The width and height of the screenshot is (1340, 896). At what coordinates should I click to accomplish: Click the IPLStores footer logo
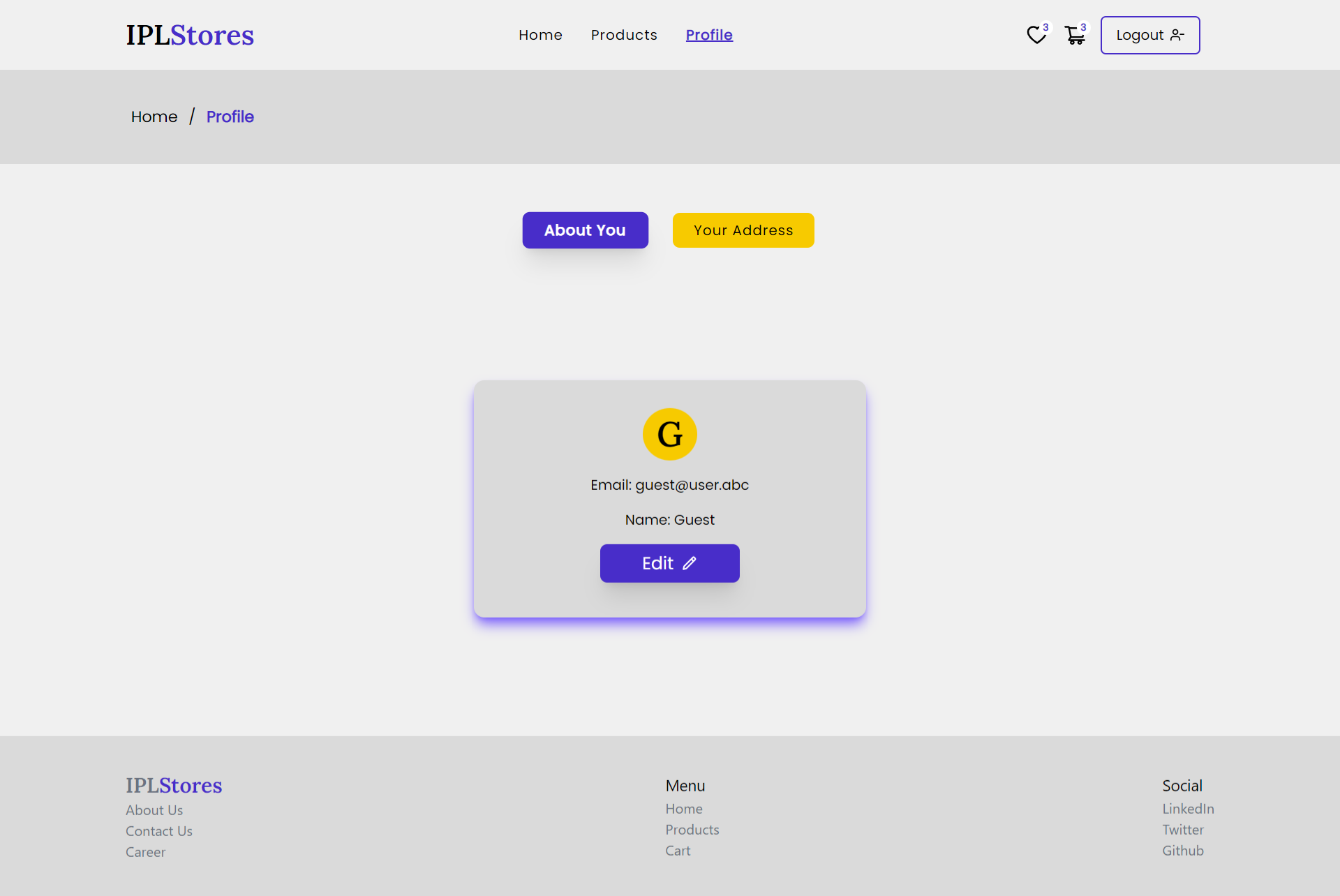point(174,785)
